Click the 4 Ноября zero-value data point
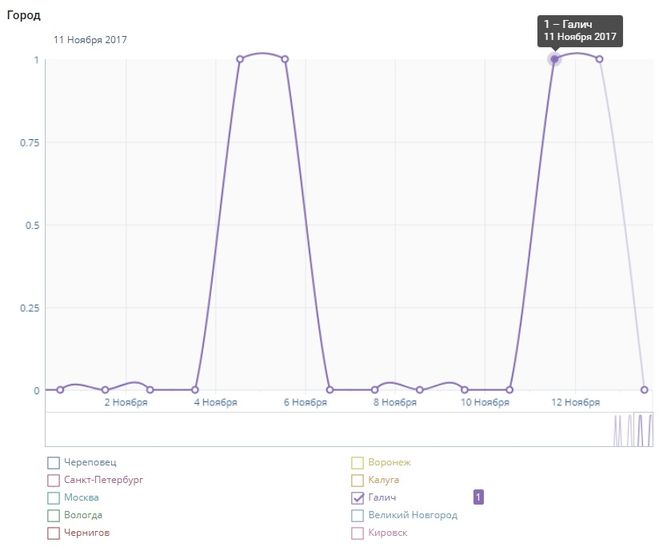The width and height of the screenshot is (659, 547). 195,390
